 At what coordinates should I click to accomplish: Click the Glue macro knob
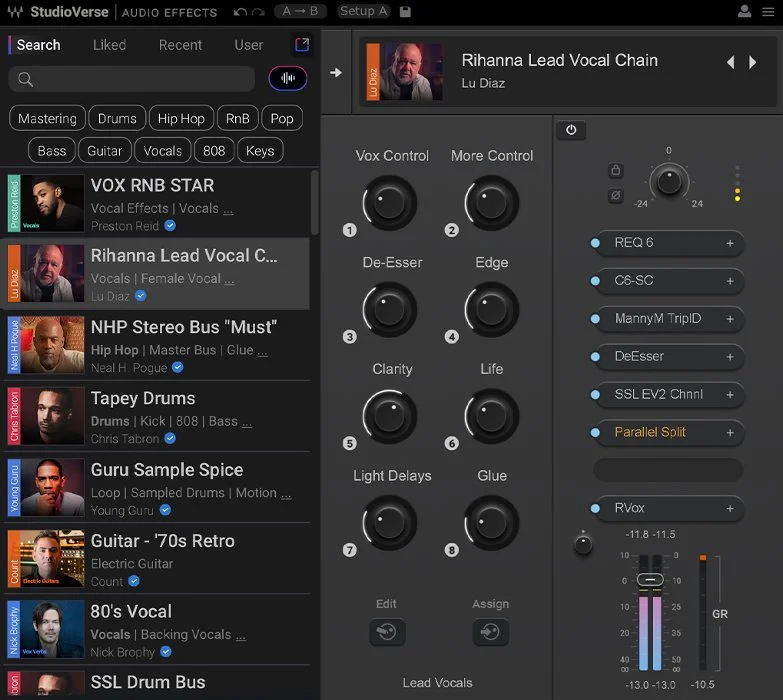[x=492, y=523]
